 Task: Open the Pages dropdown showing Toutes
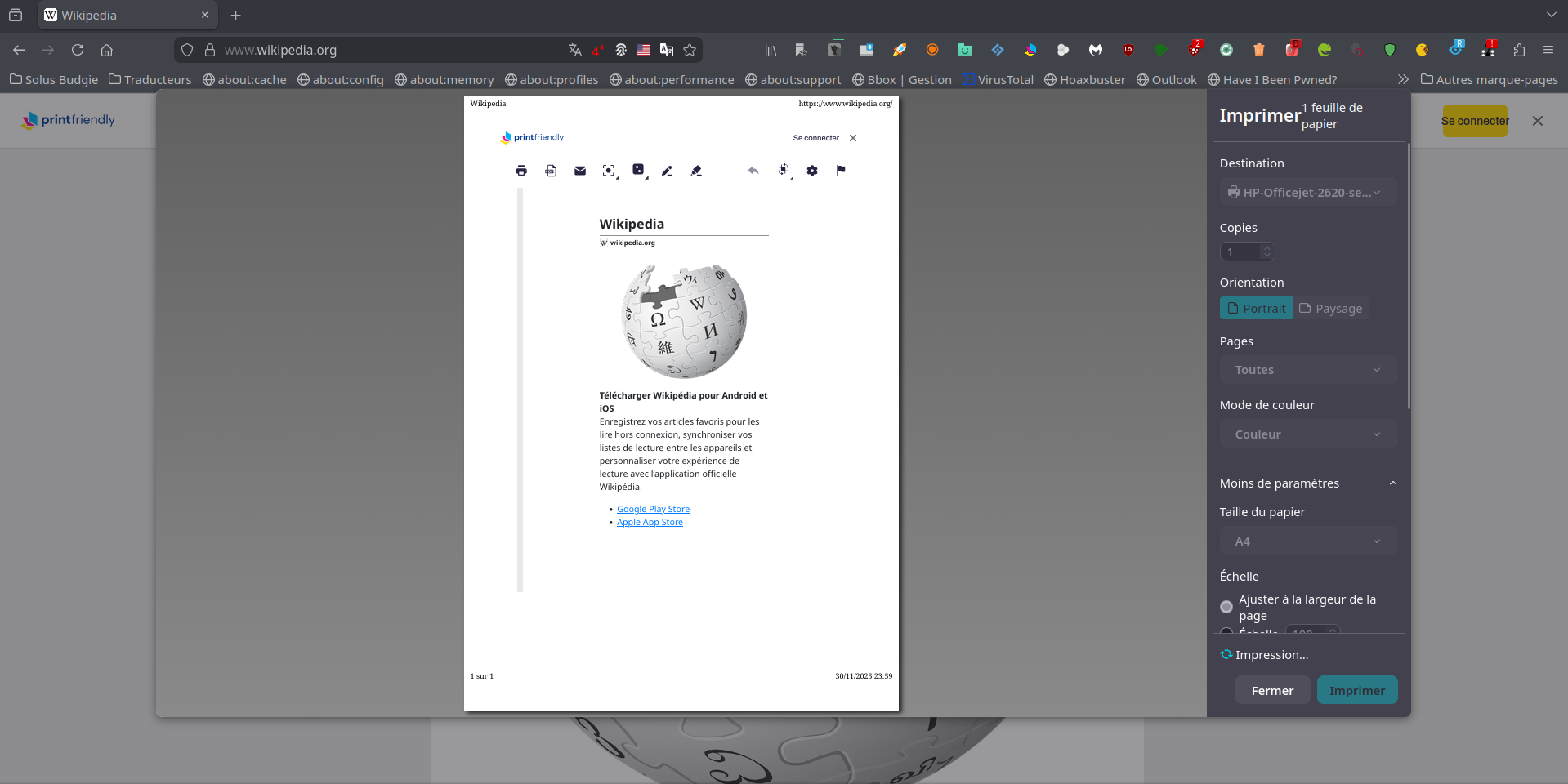pyautogui.click(x=1307, y=369)
